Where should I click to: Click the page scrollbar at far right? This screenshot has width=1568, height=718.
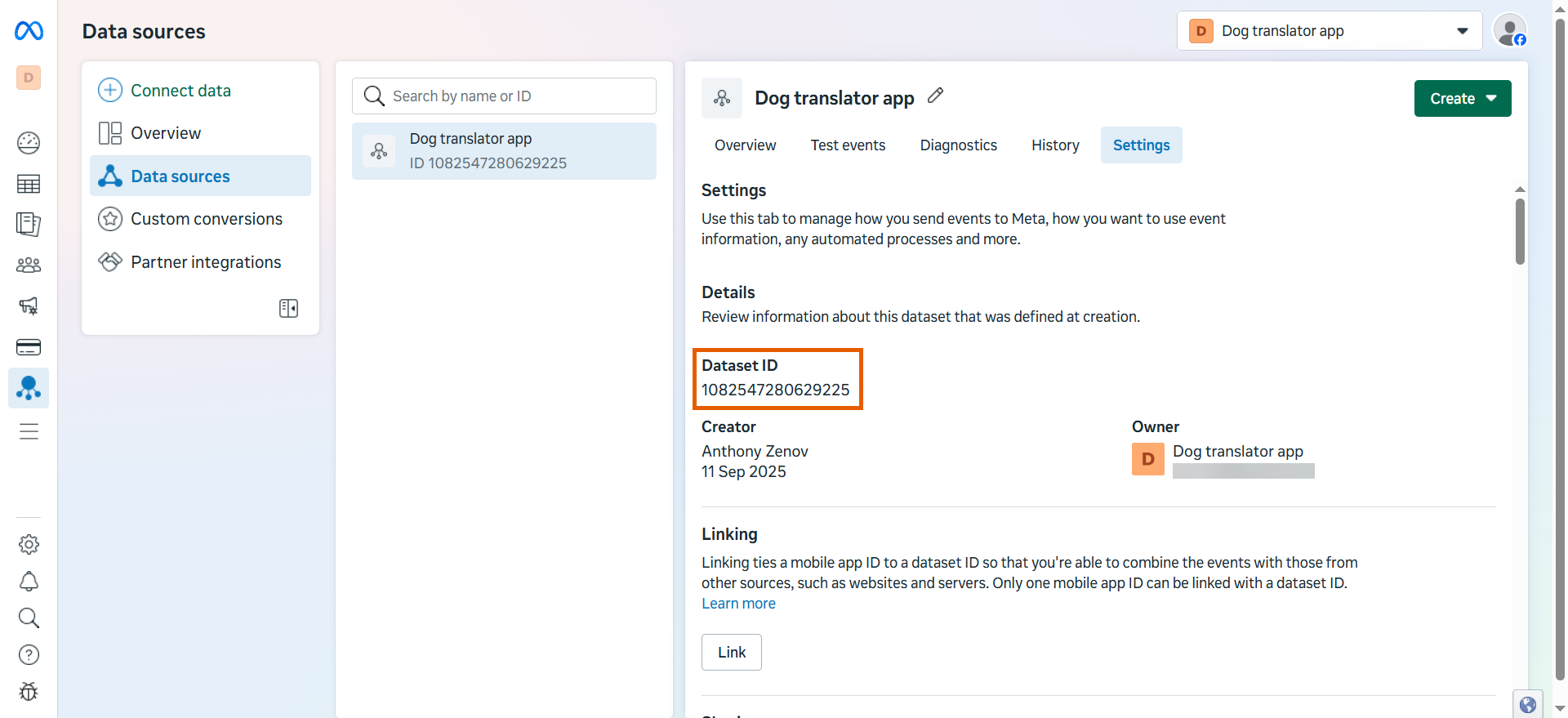click(x=1560, y=350)
